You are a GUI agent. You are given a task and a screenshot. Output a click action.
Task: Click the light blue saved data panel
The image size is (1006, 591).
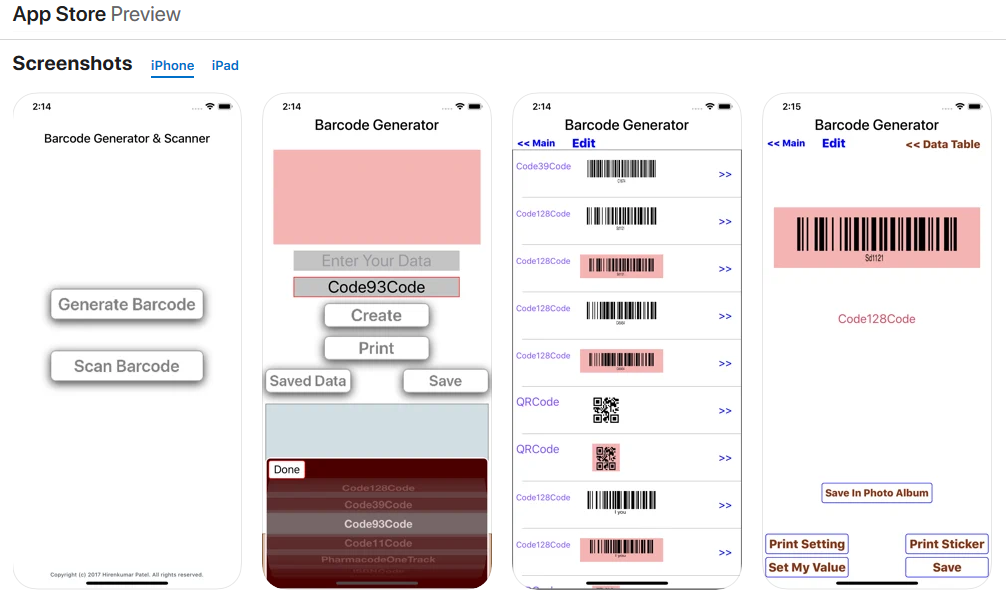pos(377,431)
